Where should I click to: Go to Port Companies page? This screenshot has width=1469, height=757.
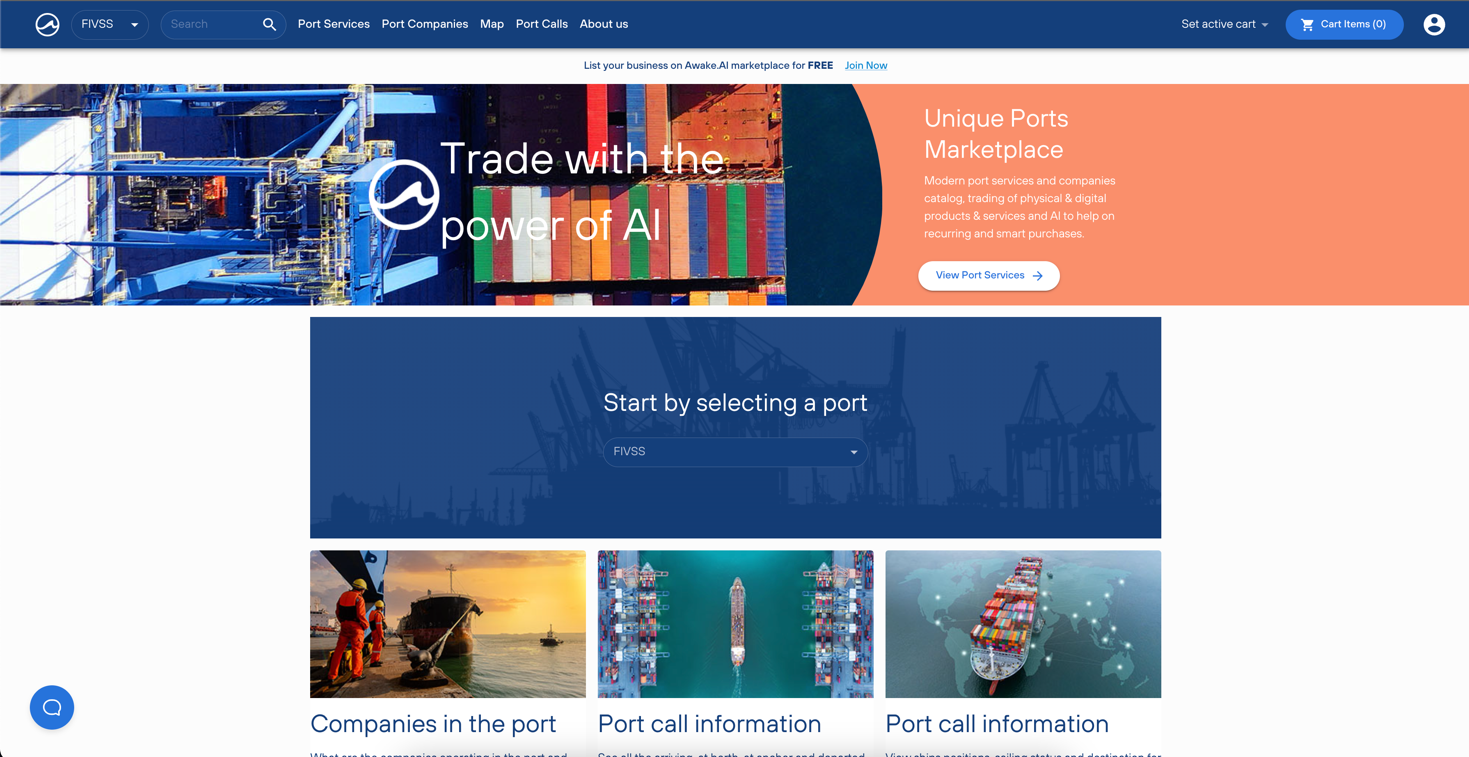[x=424, y=24]
